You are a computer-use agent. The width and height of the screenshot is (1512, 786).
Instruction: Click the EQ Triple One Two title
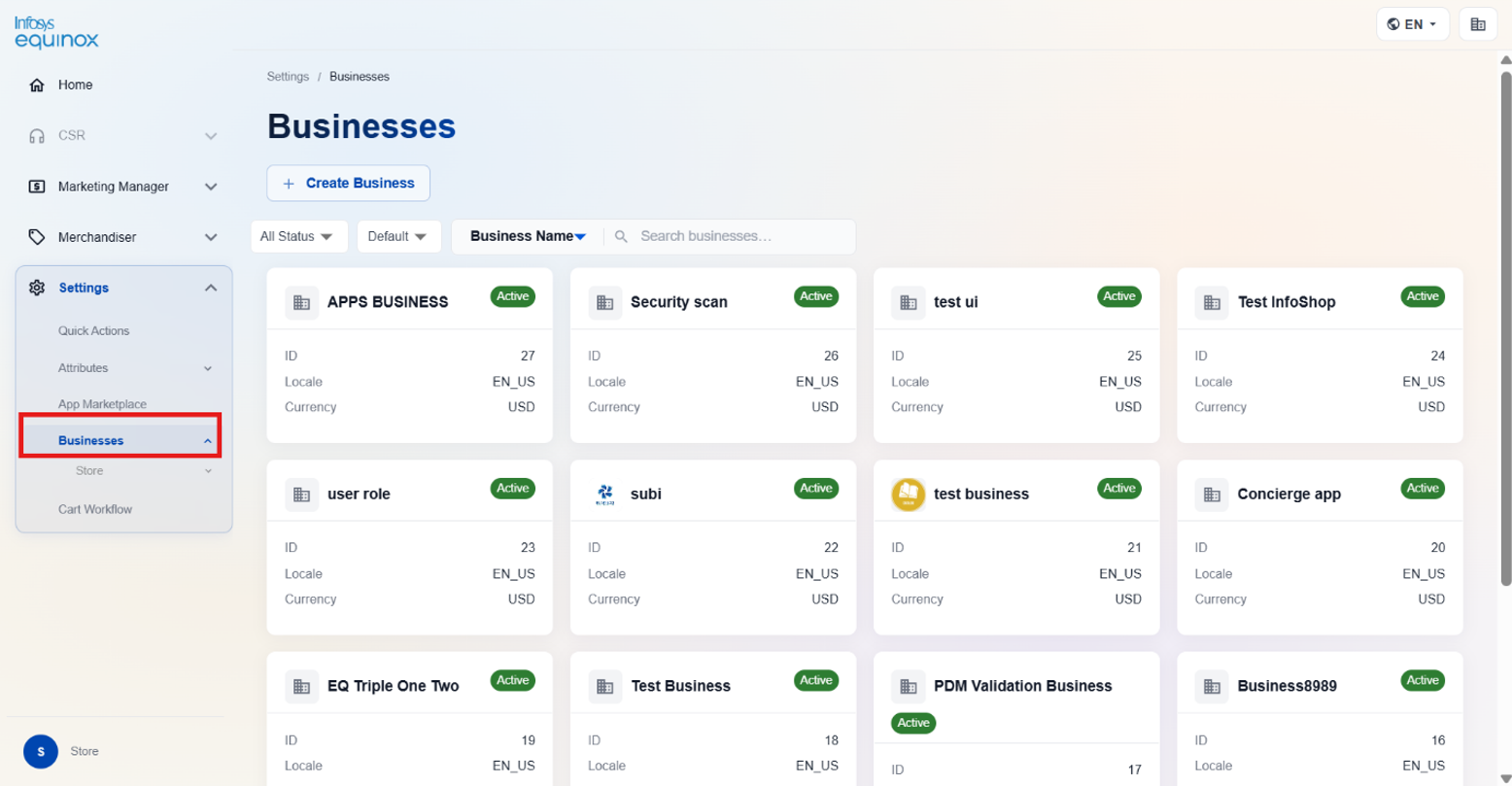click(x=393, y=687)
